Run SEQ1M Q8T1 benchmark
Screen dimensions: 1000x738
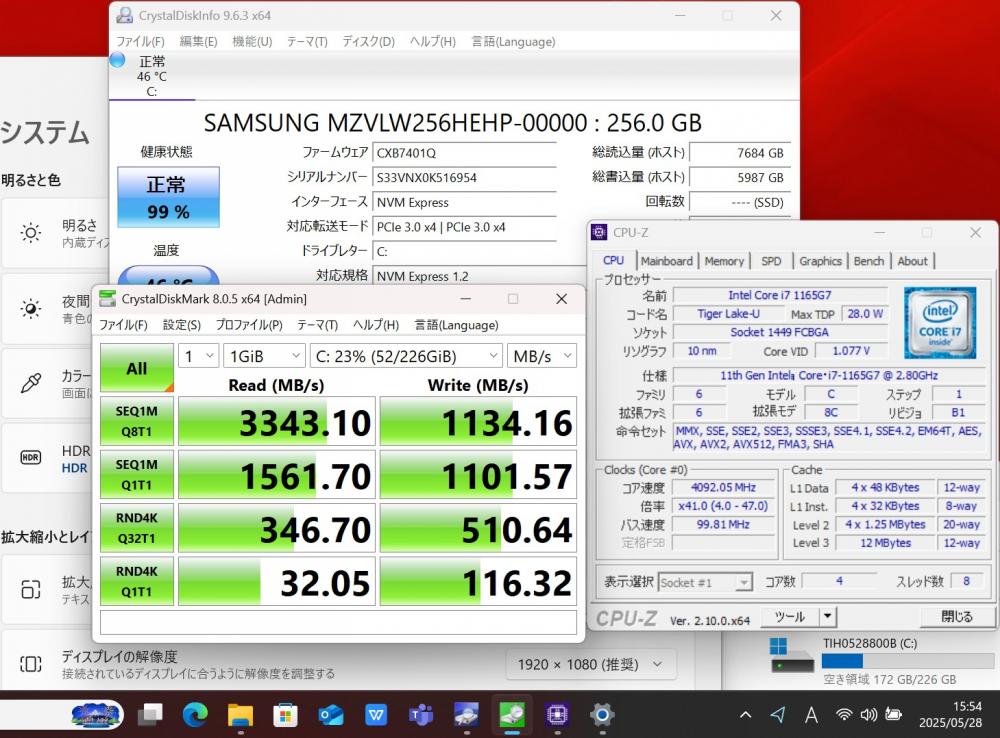136,421
